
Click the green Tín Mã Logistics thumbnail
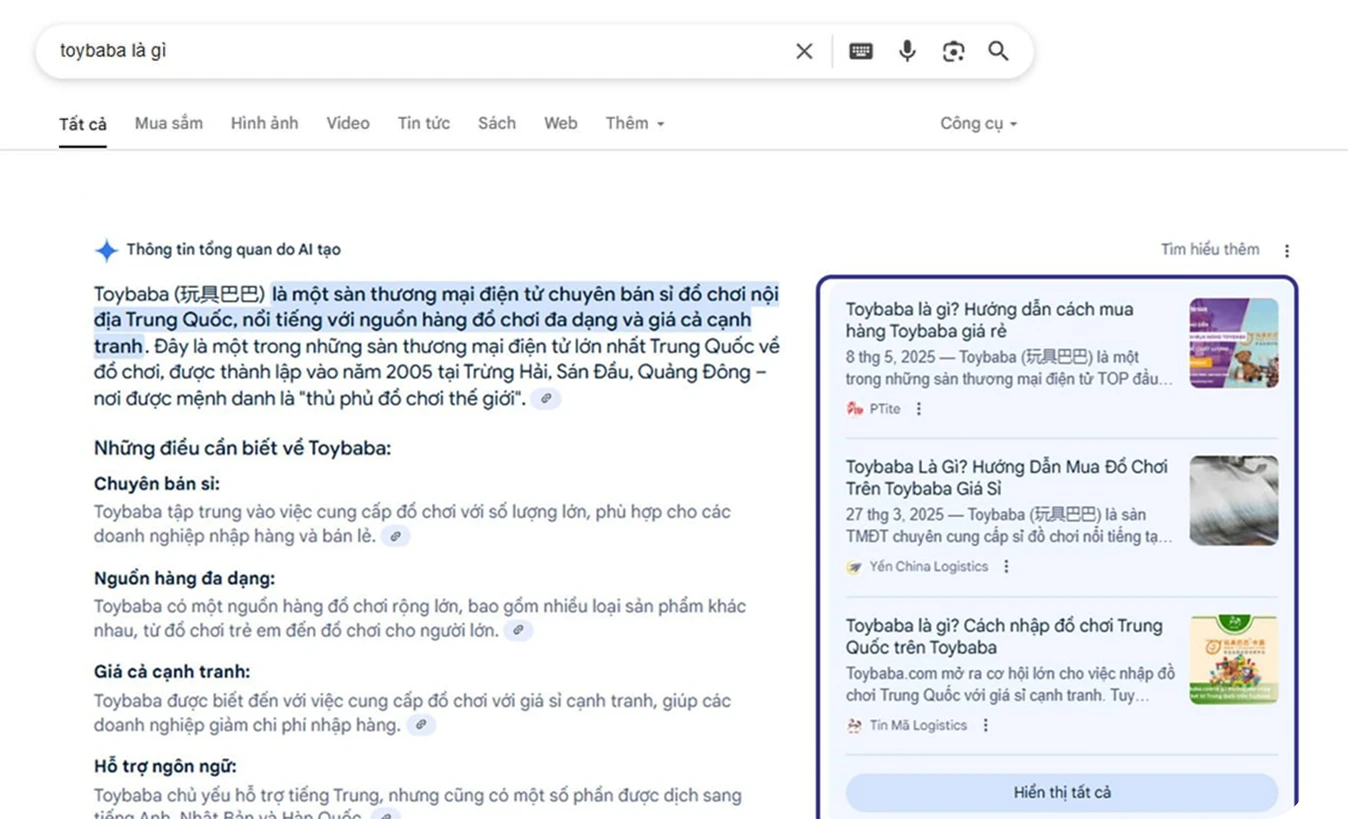coord(1234,659)
